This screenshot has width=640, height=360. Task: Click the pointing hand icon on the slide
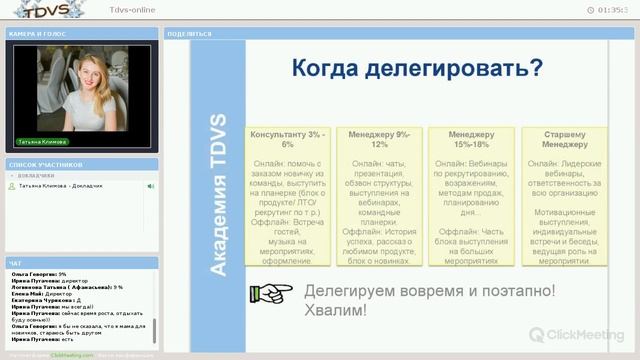coord(271,293)
